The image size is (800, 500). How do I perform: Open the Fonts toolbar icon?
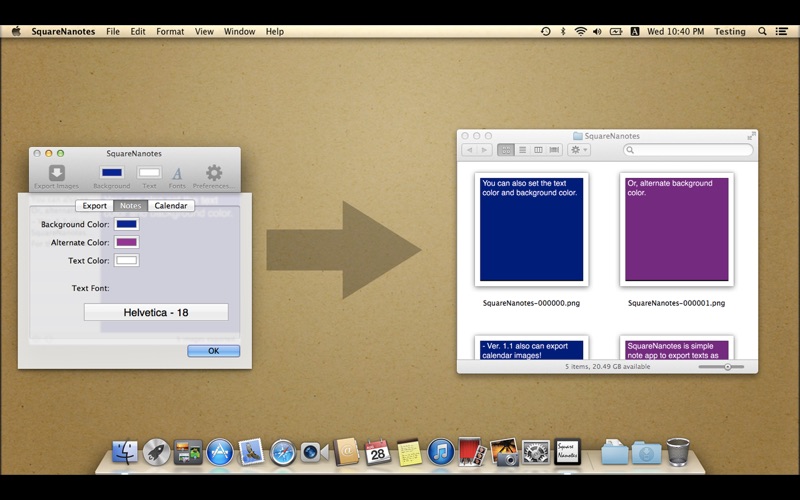point(177,177)
